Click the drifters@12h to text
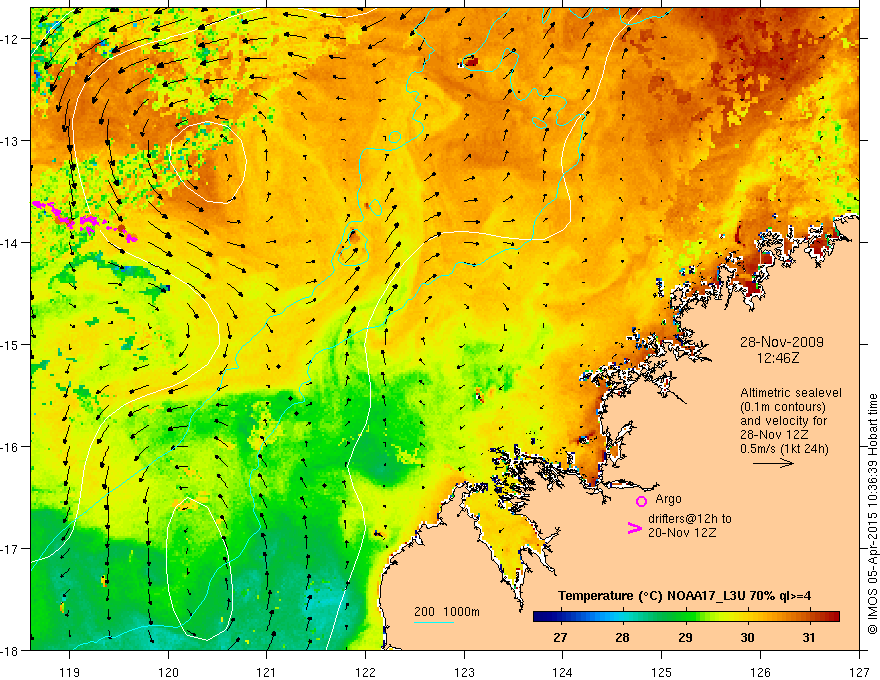Image resolution: width=880 pixels, height=680 pixels. click(x=690, y=519)
